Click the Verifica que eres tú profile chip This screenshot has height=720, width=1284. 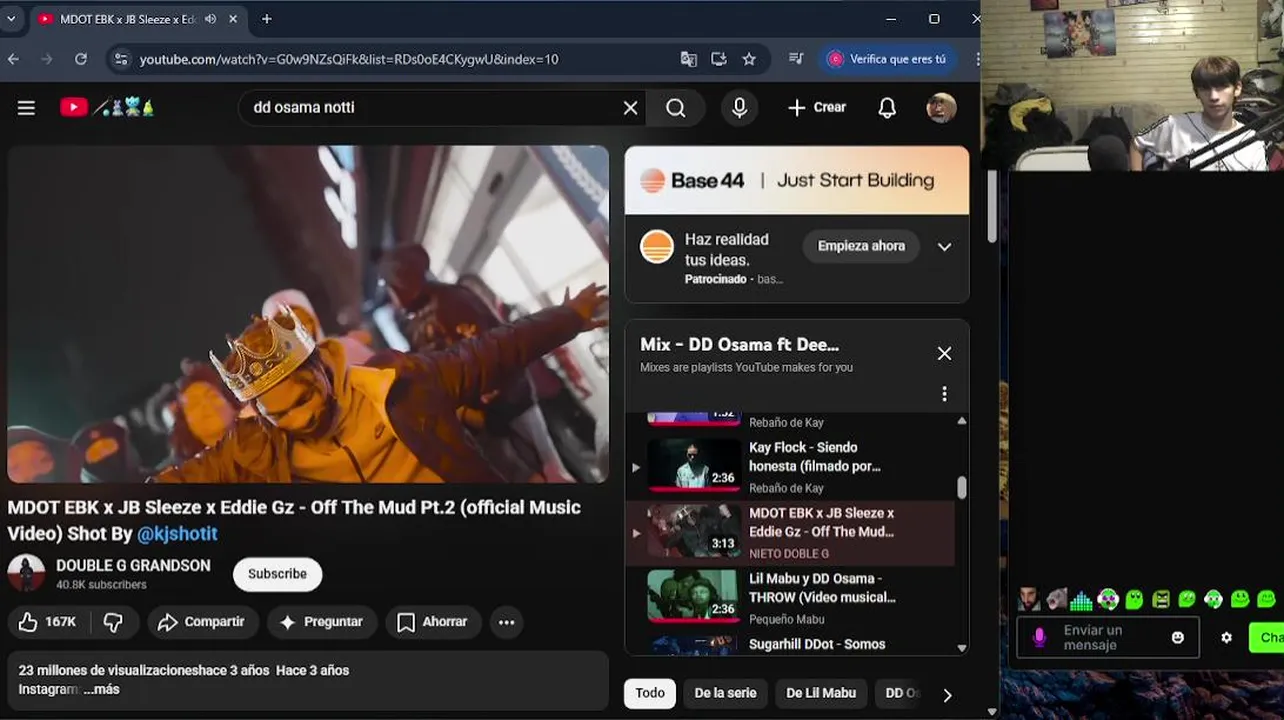coord(887,59)
